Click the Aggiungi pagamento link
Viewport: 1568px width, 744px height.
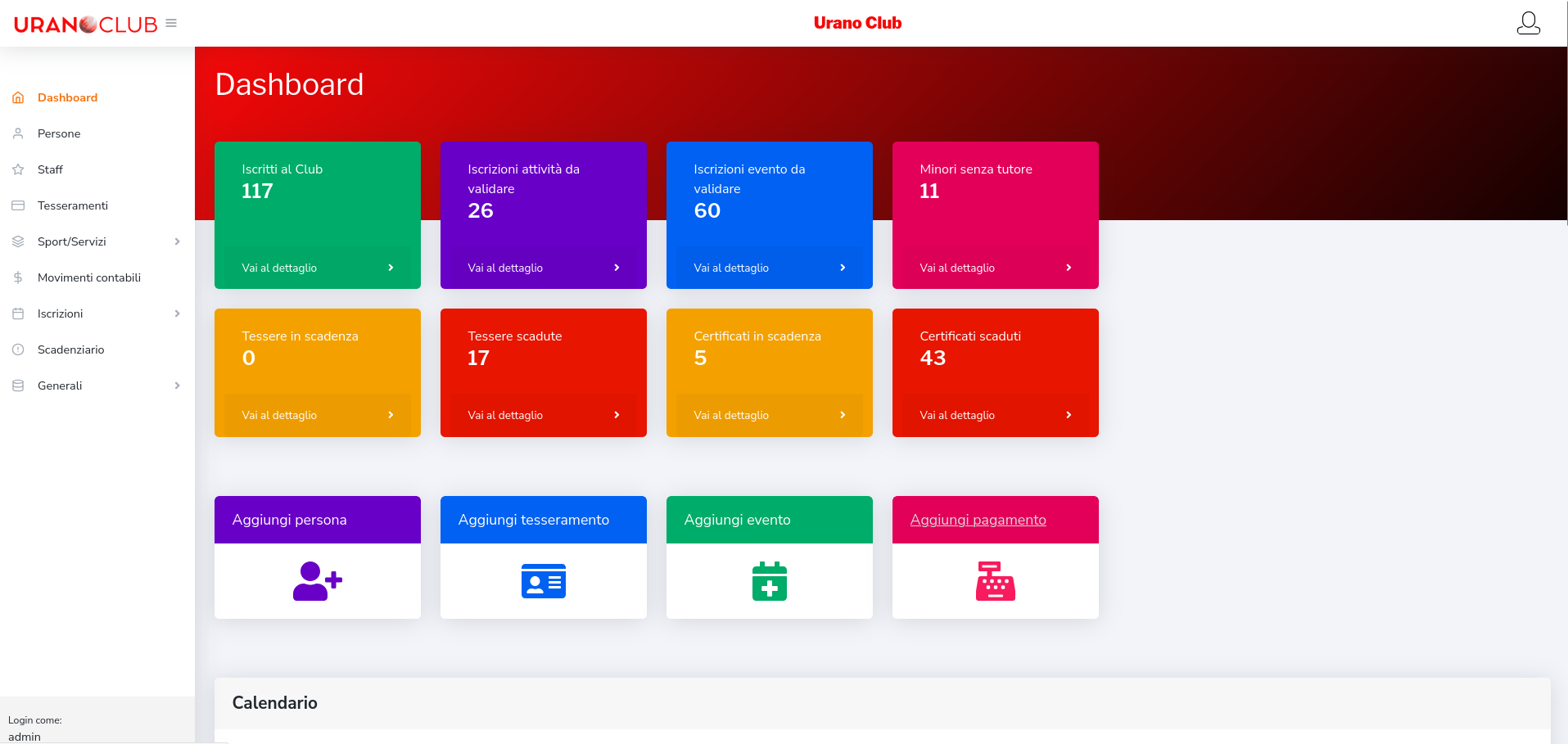point(978,520)
